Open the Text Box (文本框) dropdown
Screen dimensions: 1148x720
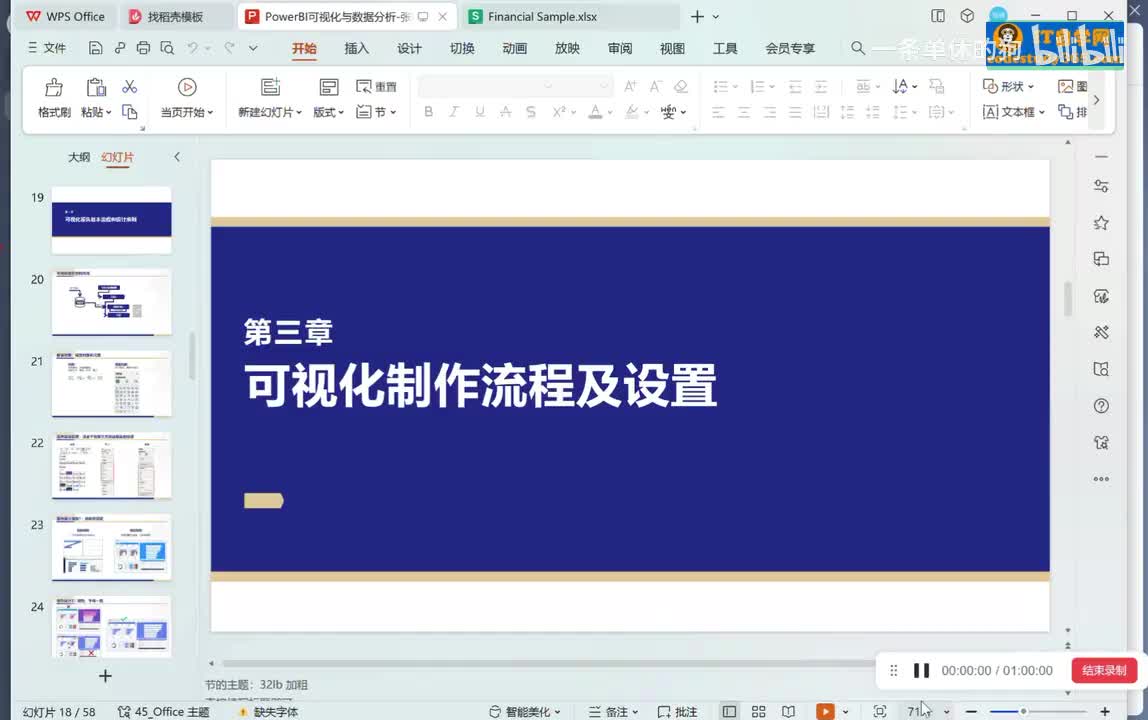(1013, 112)
